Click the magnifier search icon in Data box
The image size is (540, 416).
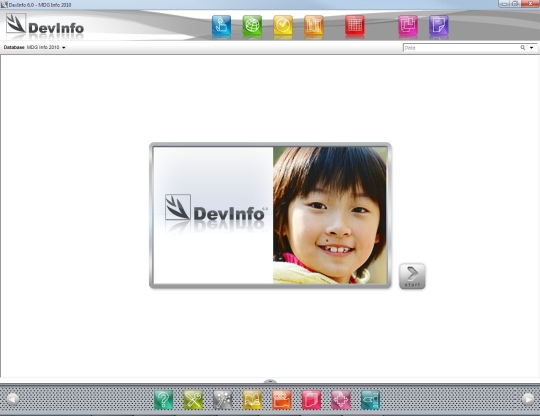click(523, 48)
